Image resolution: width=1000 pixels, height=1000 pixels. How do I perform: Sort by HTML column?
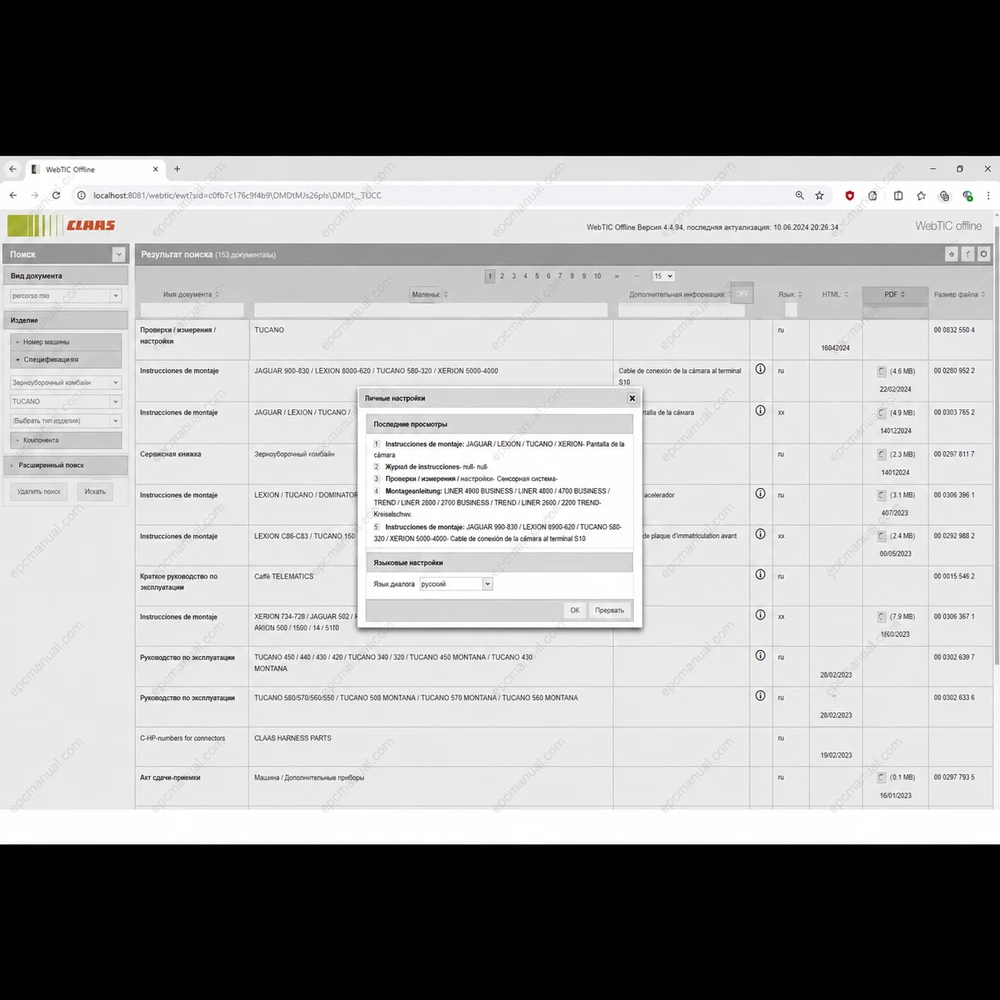[835, 294]
